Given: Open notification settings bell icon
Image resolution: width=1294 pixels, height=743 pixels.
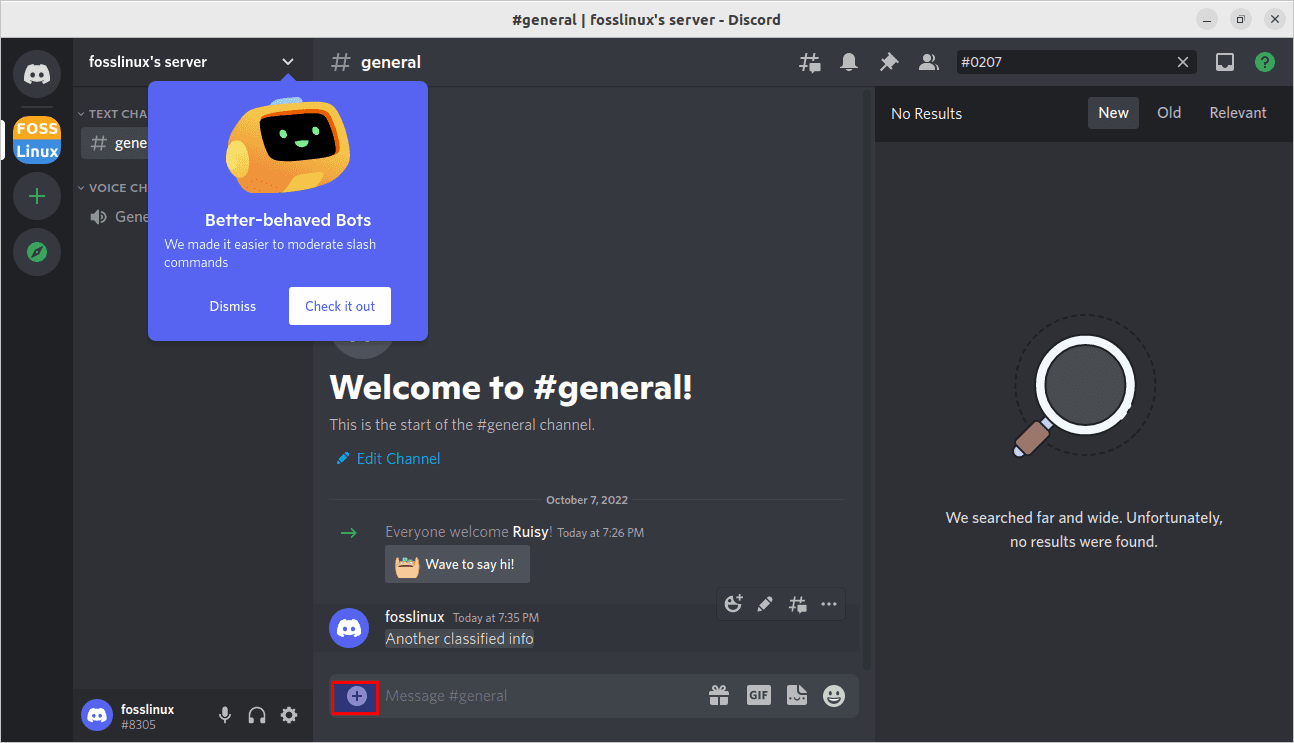Looking at the screenshot, I should pyautogui.click(x=849, y=62).
